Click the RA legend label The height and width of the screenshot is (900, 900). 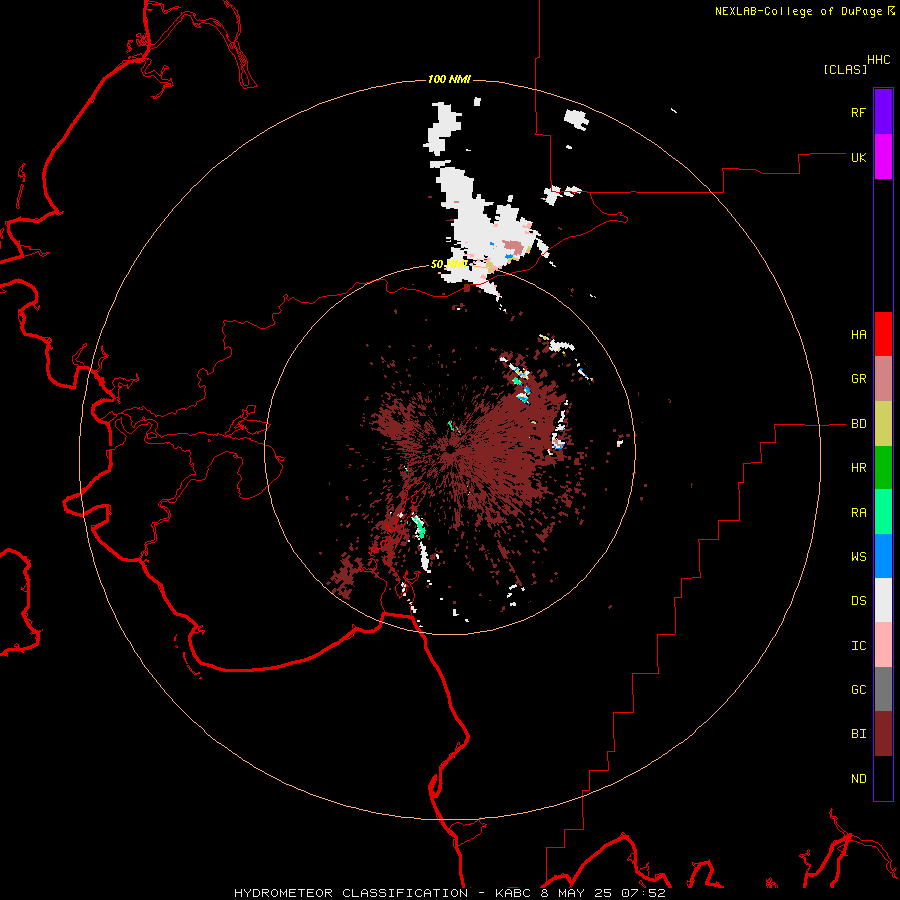point(858,513)
